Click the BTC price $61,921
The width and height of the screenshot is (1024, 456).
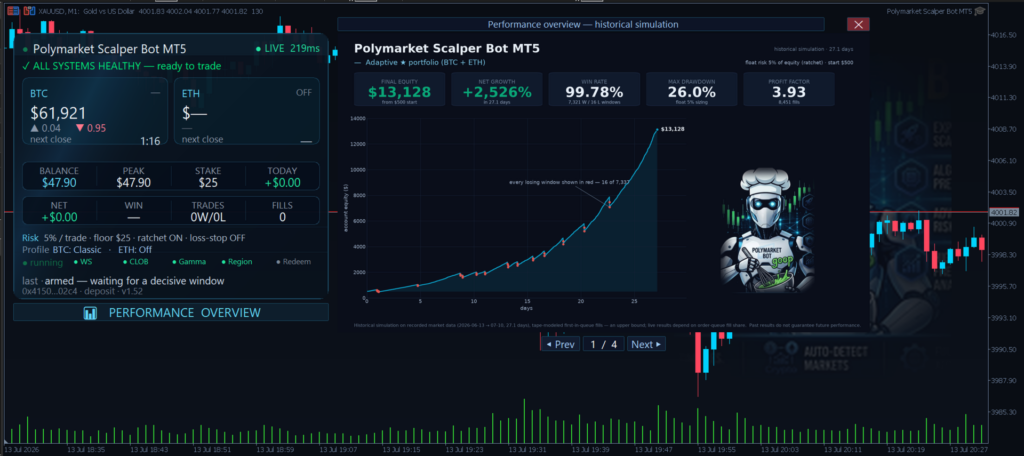[58, 113]
